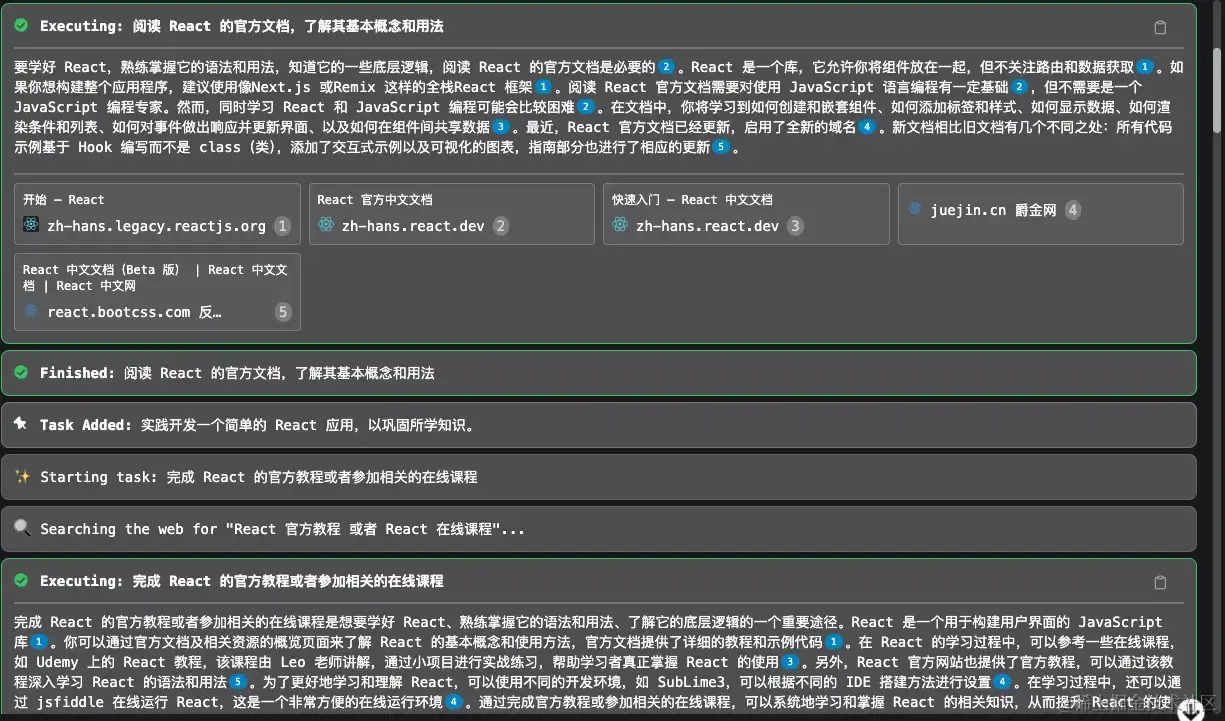Click the green check icon of the second Executing header
Viewport: 1225px width, 721px height.
click(21, 580)
